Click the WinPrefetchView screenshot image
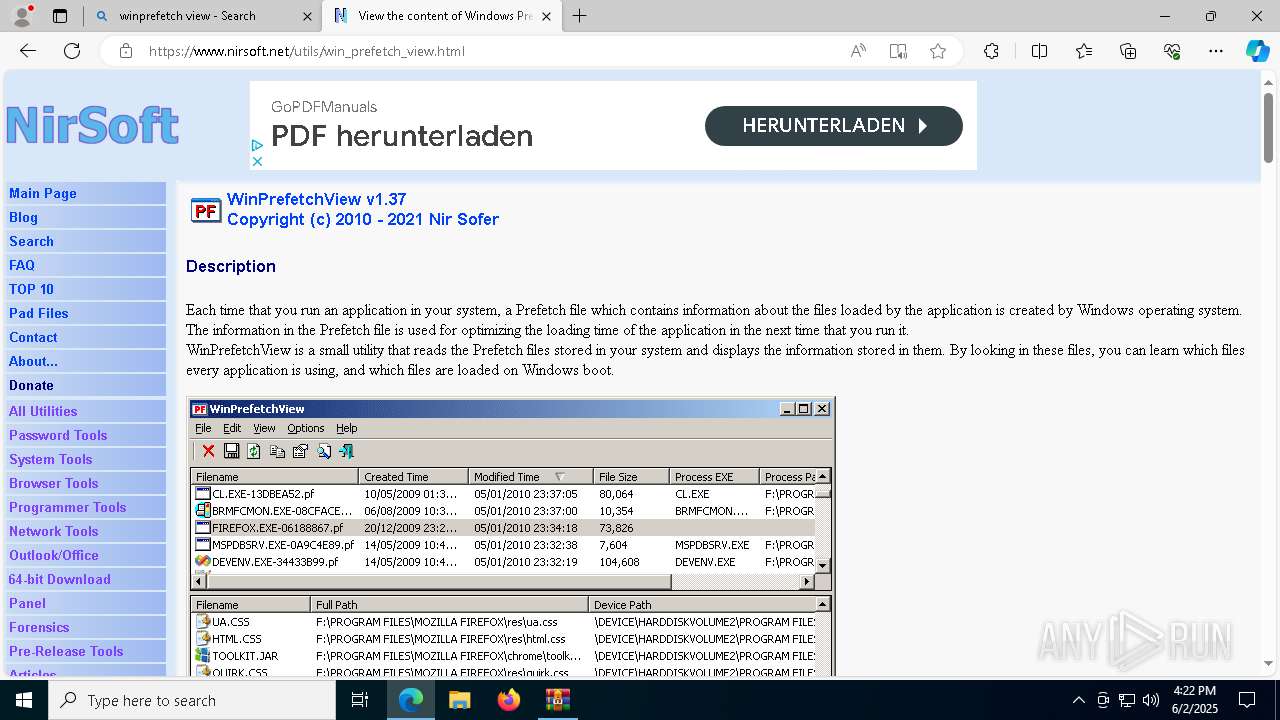Screen dimensions: 1280x720 511,537
